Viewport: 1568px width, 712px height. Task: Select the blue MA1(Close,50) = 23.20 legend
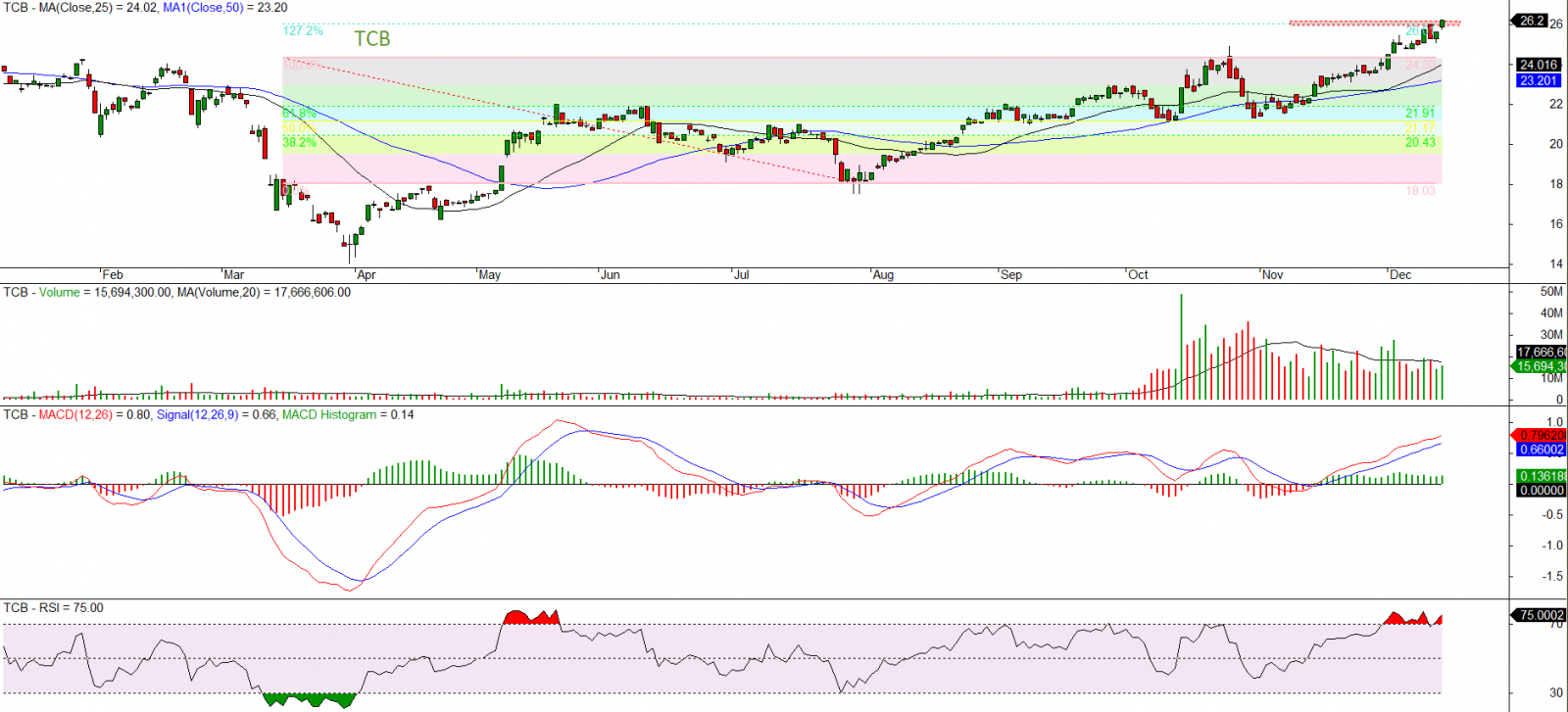pos(225,7)
